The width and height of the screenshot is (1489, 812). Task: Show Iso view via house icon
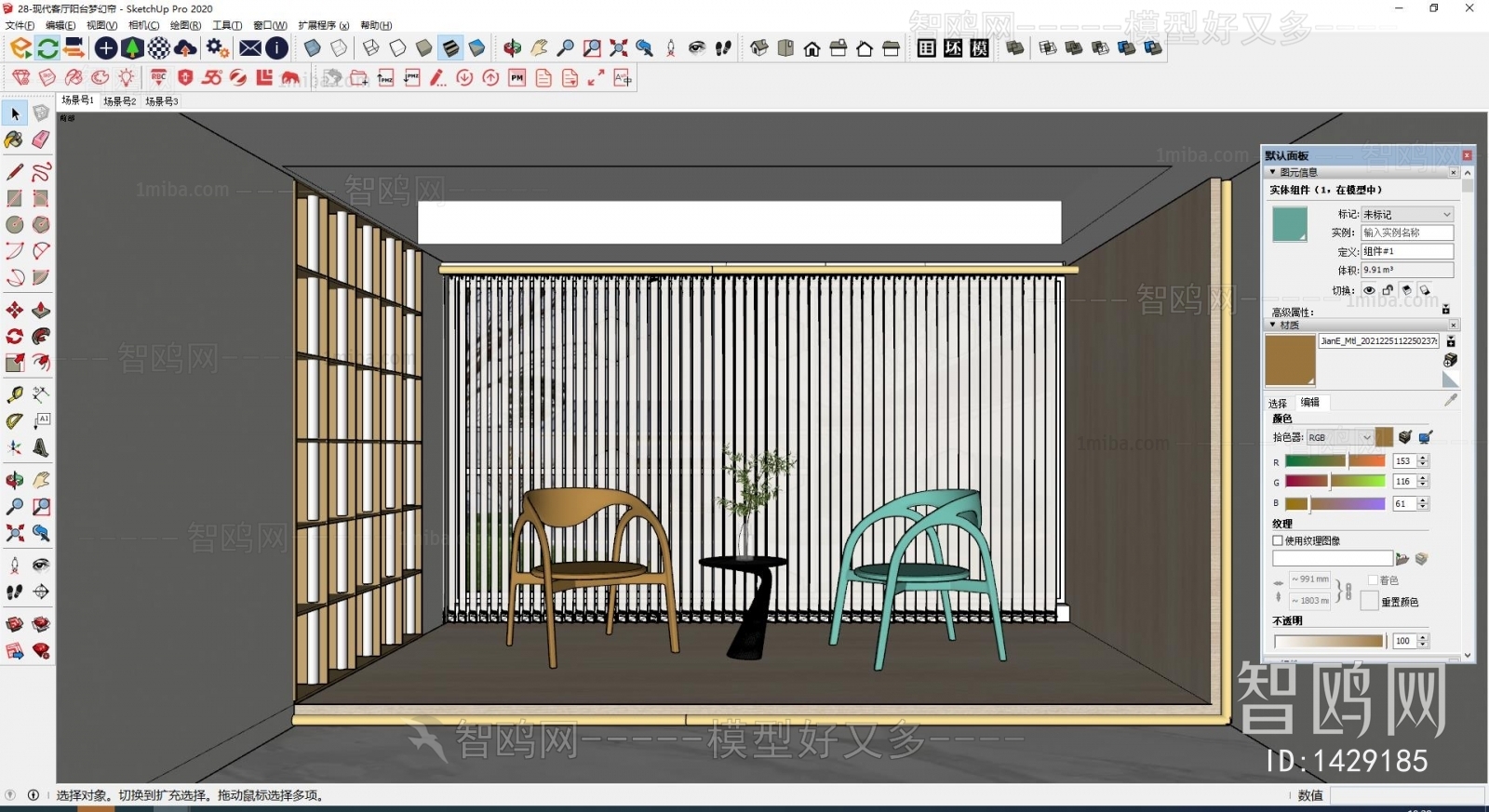click(x=759, y=47)
